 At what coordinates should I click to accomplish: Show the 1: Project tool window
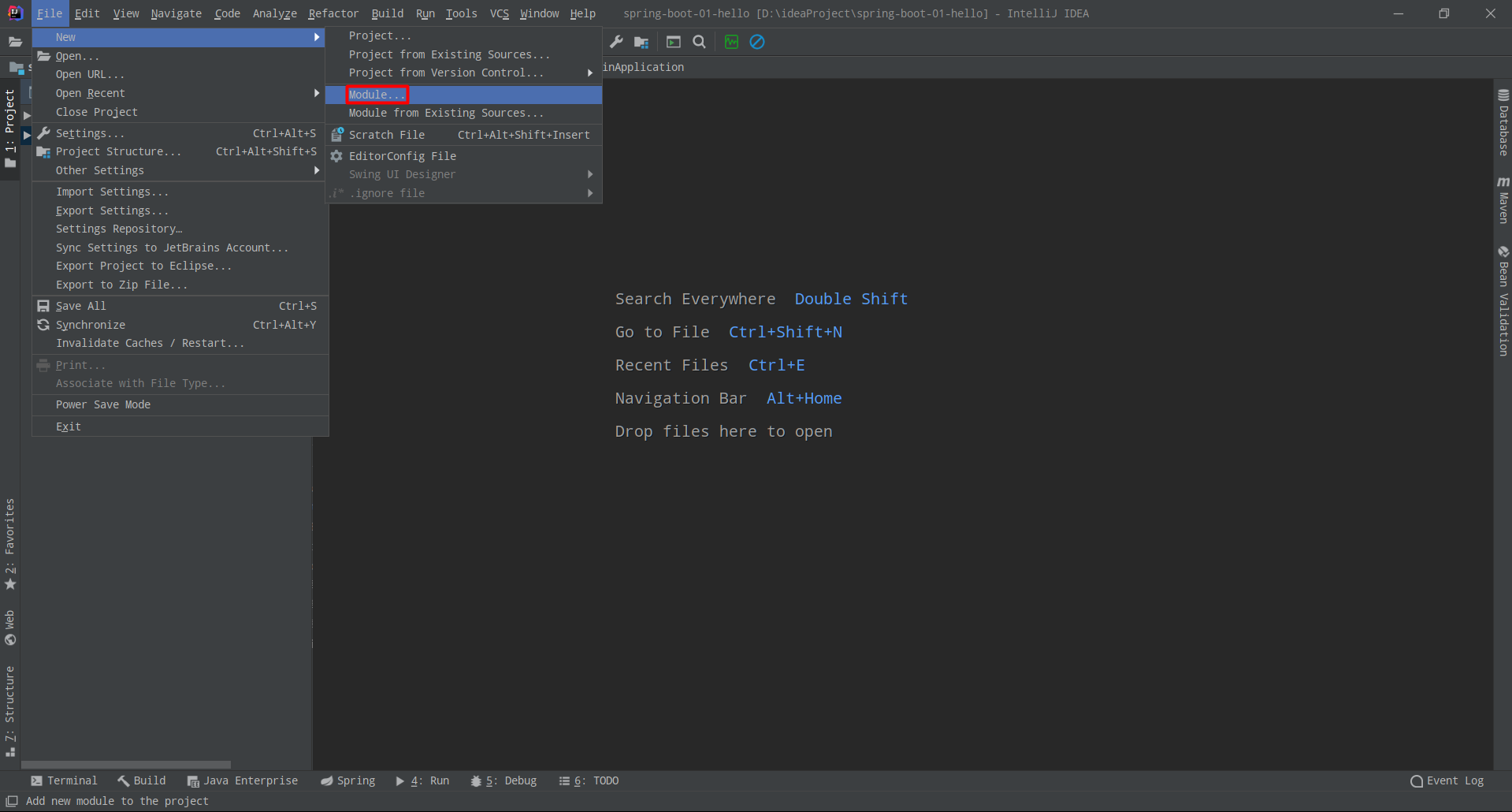point(10,129)
